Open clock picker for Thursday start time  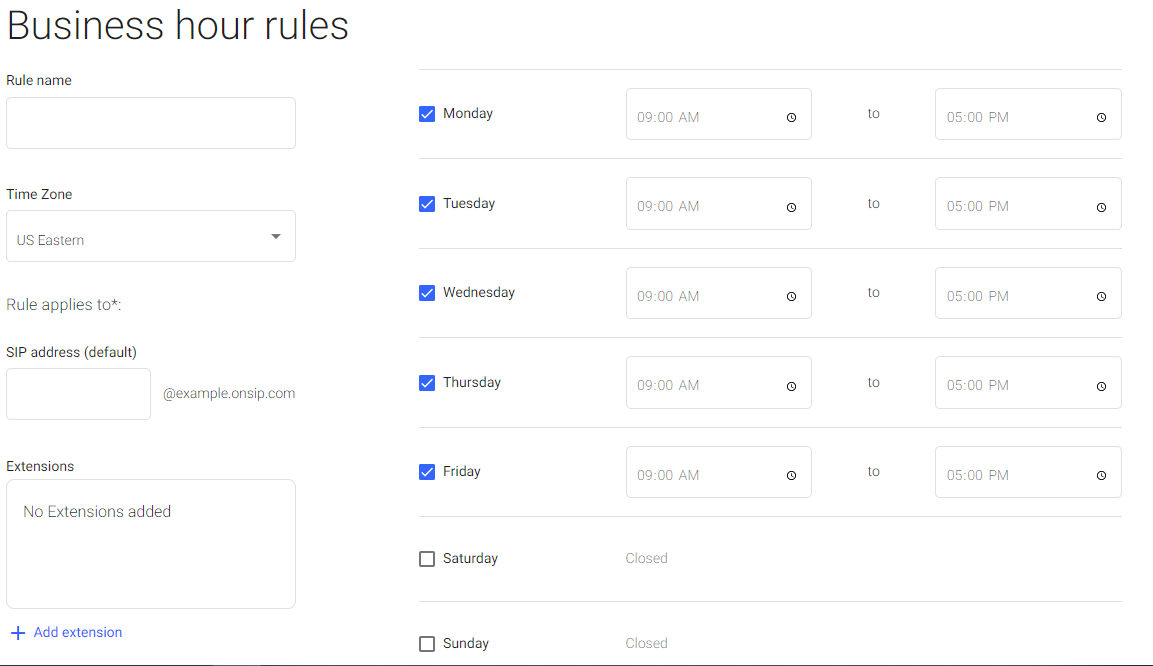791,386
